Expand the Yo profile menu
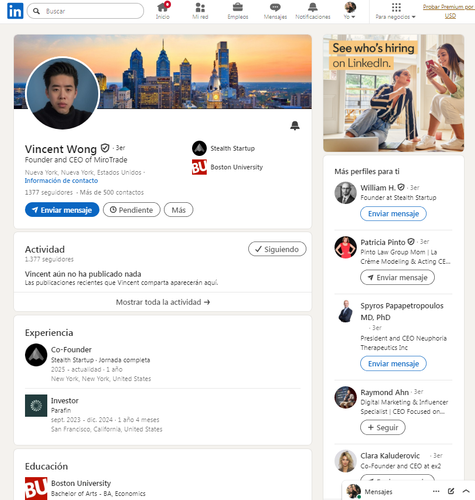 point(350,11)
